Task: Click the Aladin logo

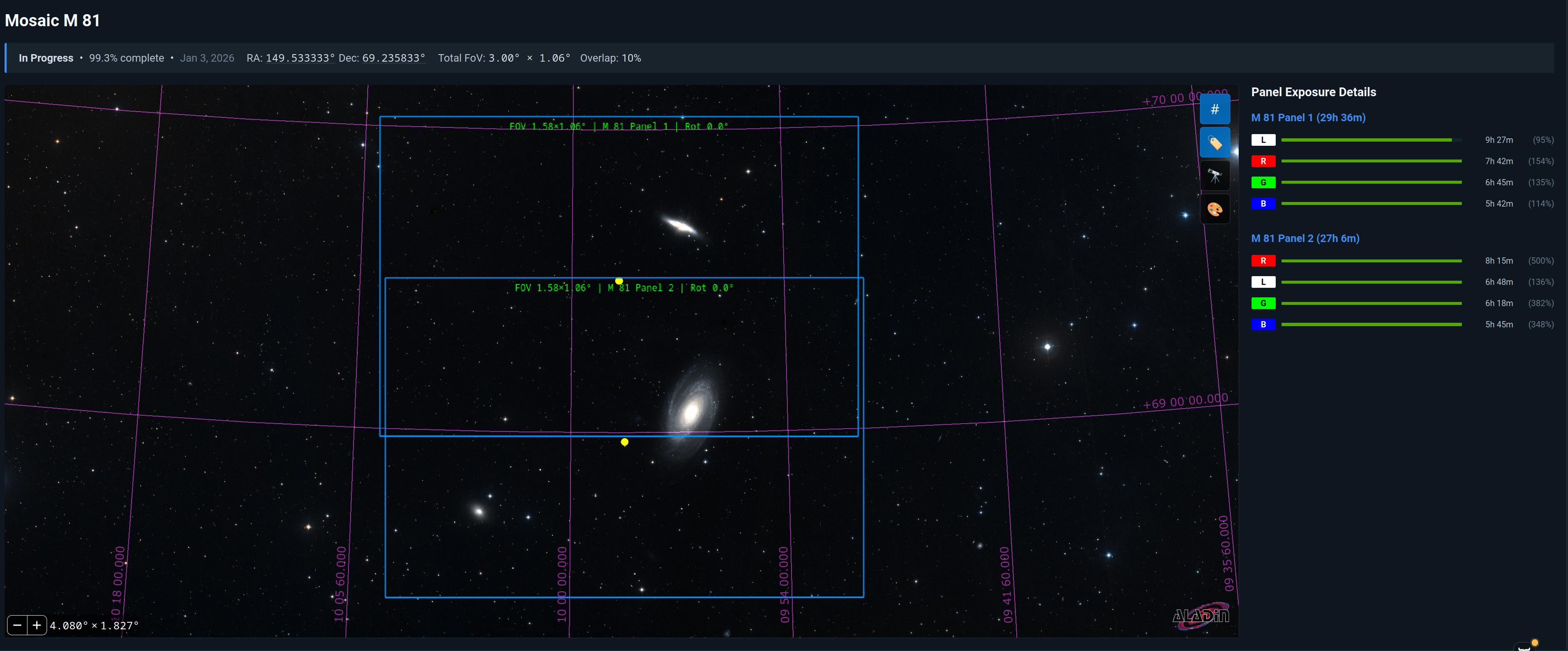Action: (1200, 616)
